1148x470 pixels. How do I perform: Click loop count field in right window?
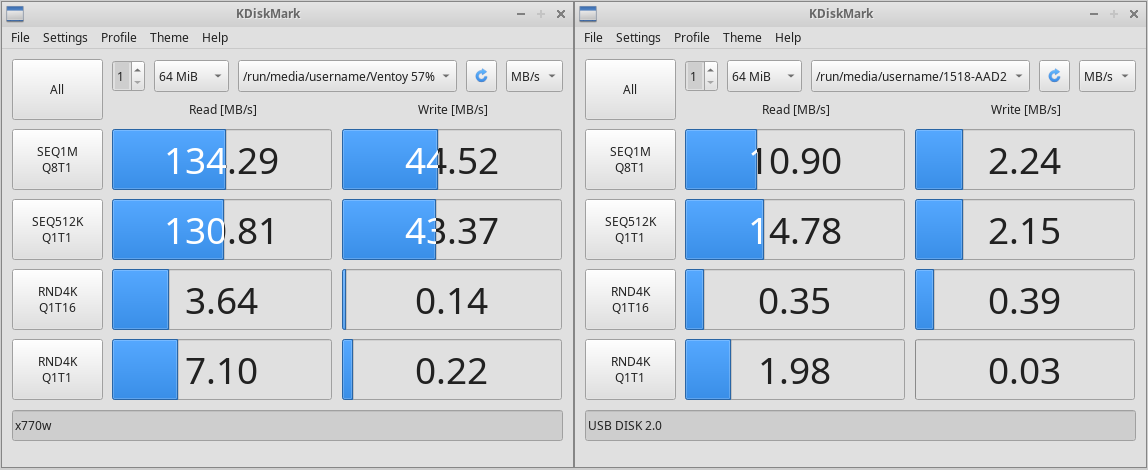click(695, 76)
